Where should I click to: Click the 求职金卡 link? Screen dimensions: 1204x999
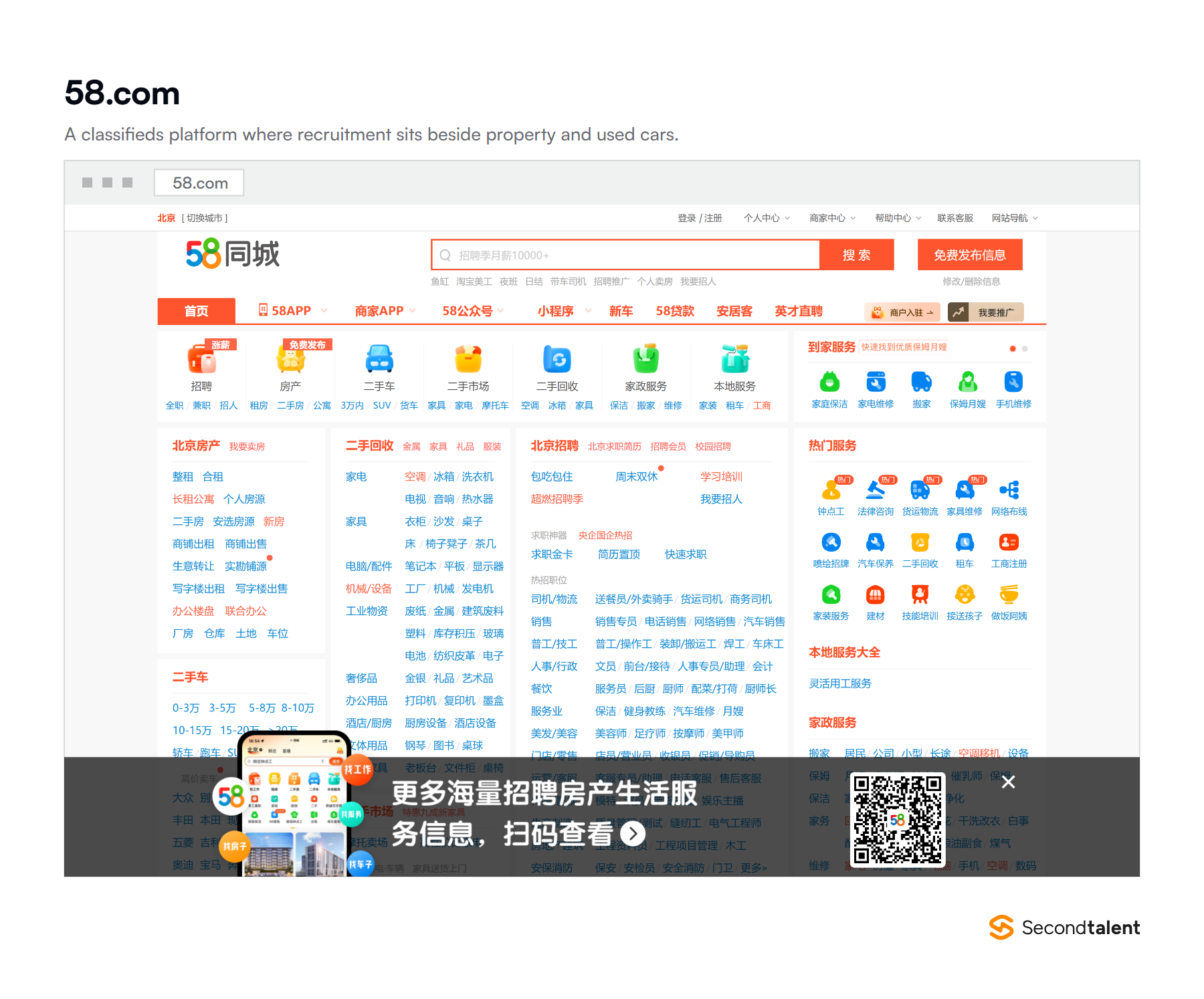click(x=552, y=554)
